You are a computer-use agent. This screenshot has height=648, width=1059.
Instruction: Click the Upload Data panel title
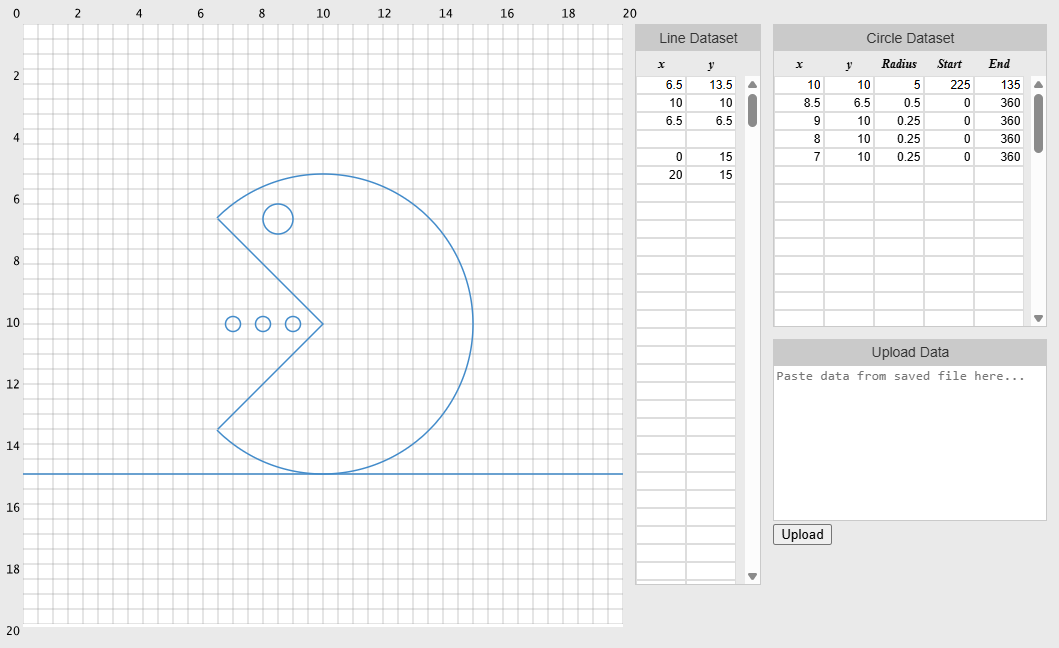tap(910, 352)
